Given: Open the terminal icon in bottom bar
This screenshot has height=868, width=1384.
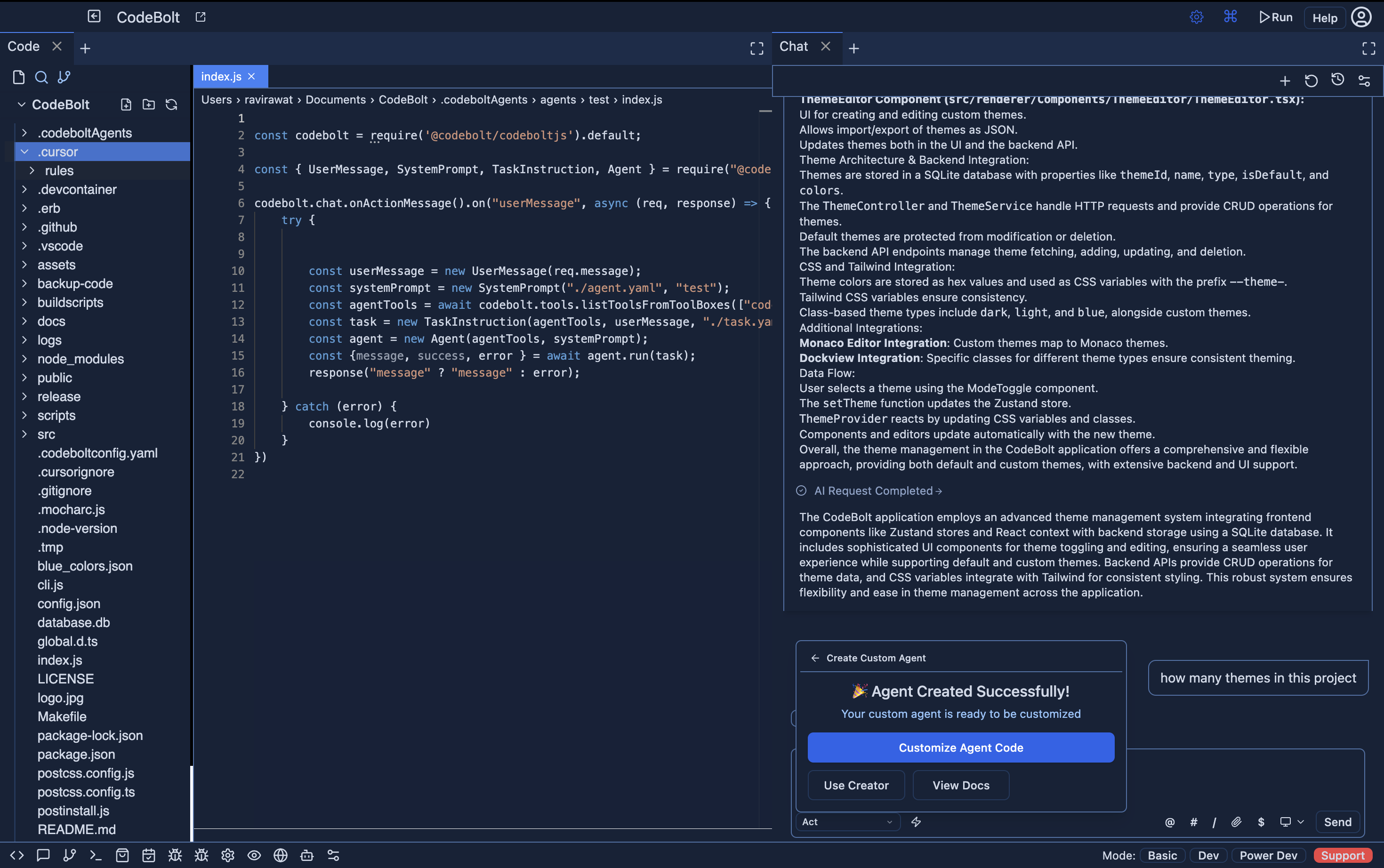Looking at the screenshot, I should coord(96,855).
